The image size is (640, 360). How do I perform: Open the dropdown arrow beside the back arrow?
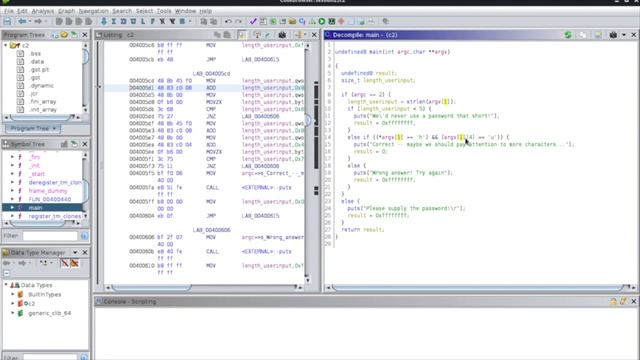pos(30,21)
